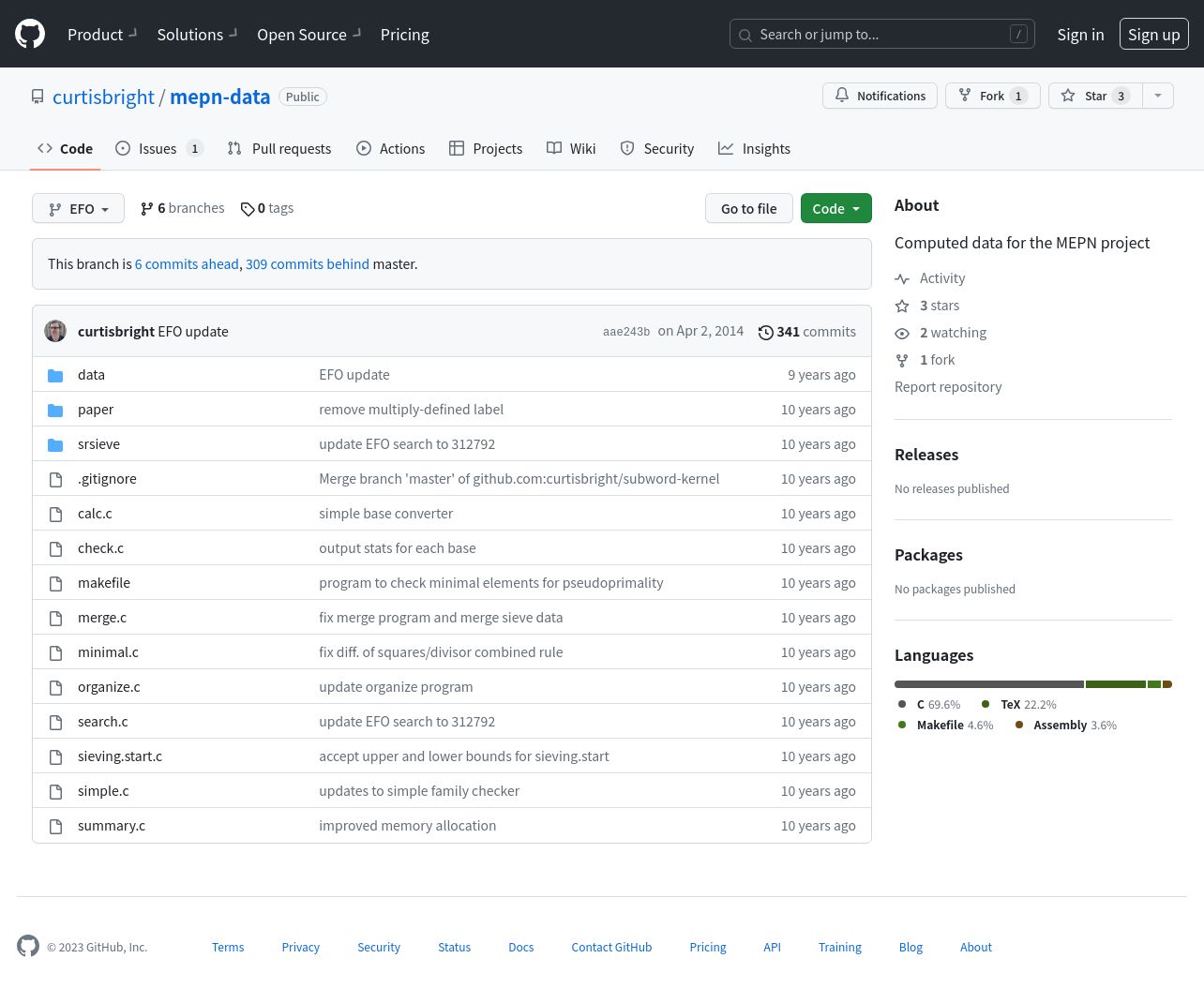Click the Terms footer link
Image resolution: width=1204 pixels, height=1003 pixels.
pos(228,948)
